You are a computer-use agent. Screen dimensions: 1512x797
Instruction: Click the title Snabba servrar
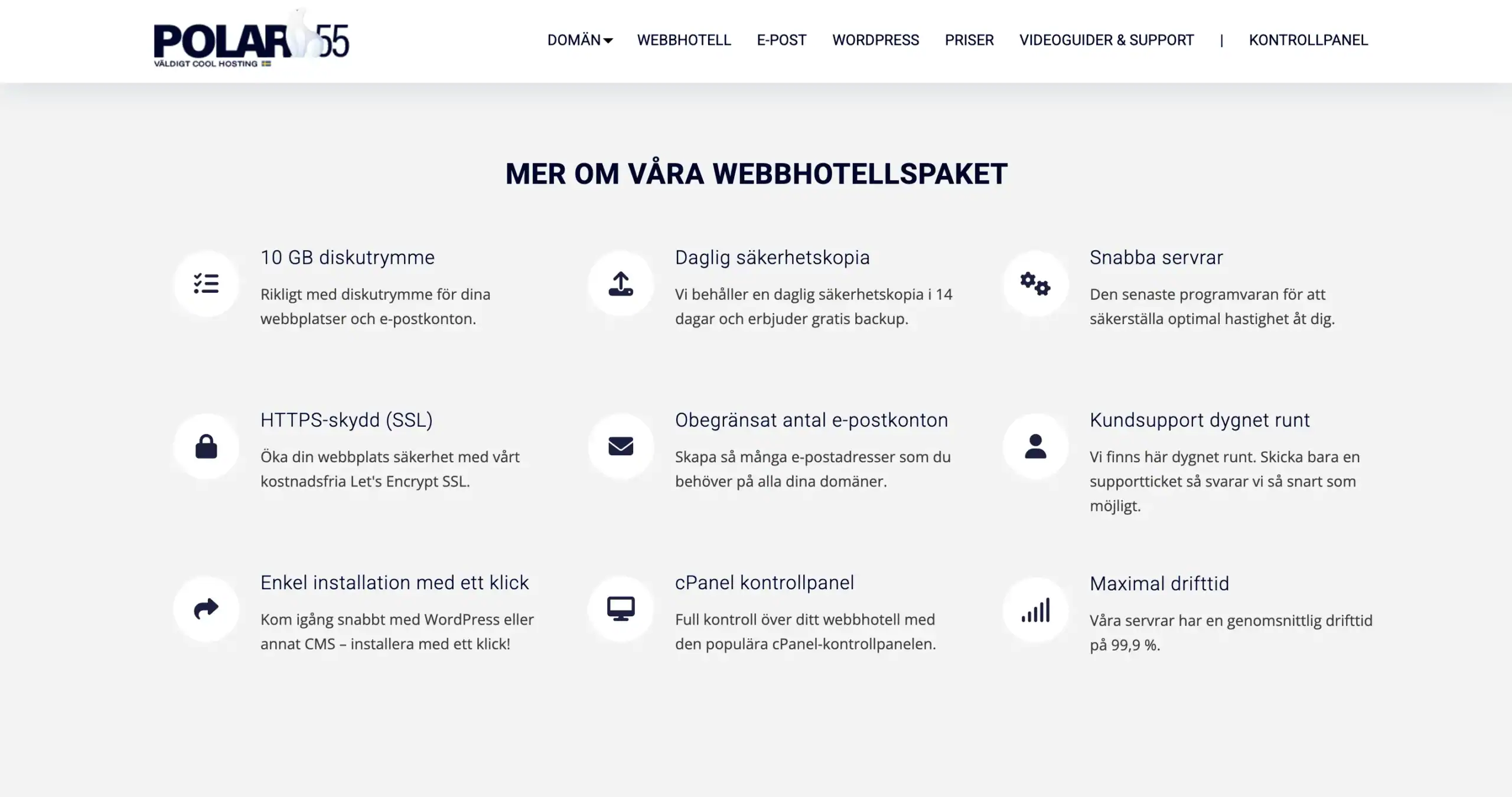1156,257
